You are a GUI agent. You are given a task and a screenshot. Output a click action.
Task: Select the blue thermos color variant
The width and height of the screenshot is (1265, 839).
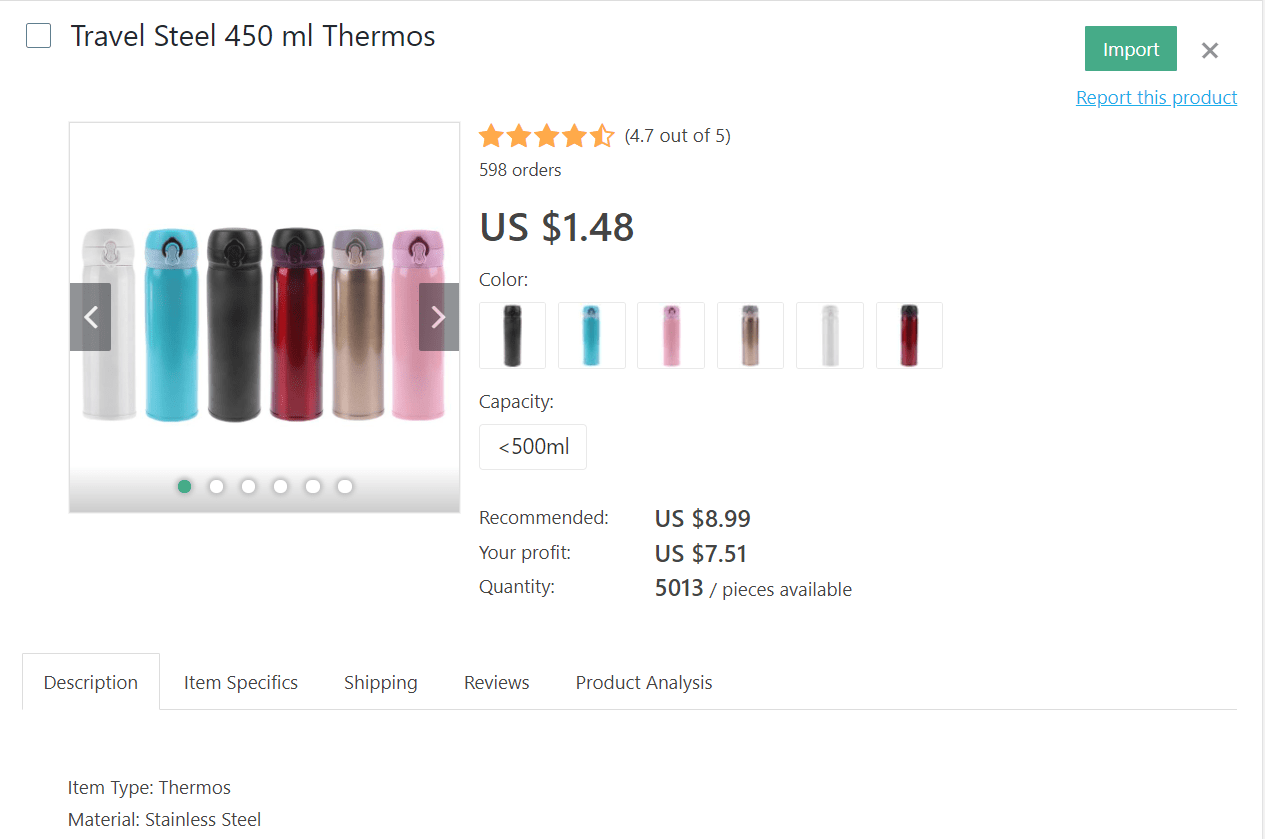591,335
